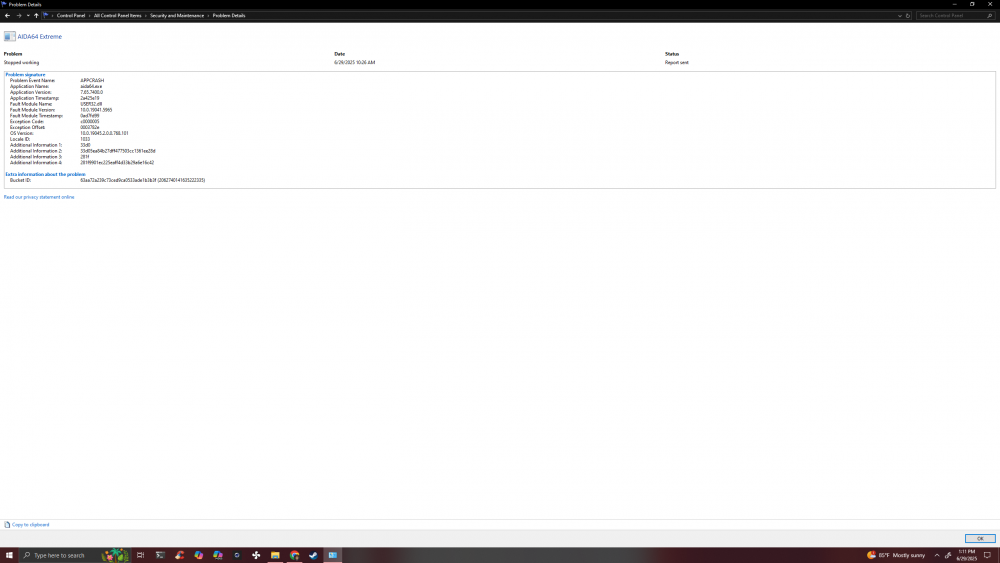Open Steam from the taskbar
Image resolution: width=1000 pixels, height=563 pixels.
tap(313, 555)
